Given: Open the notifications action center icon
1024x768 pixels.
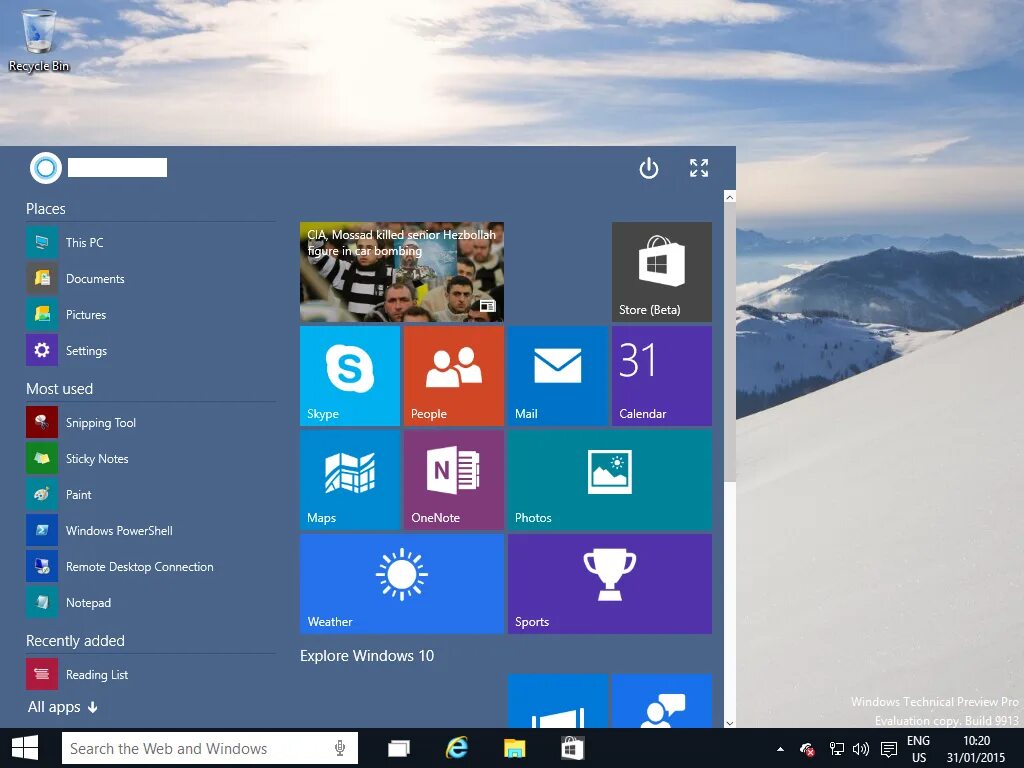Looking at the screenshot, I should [888, 748].
